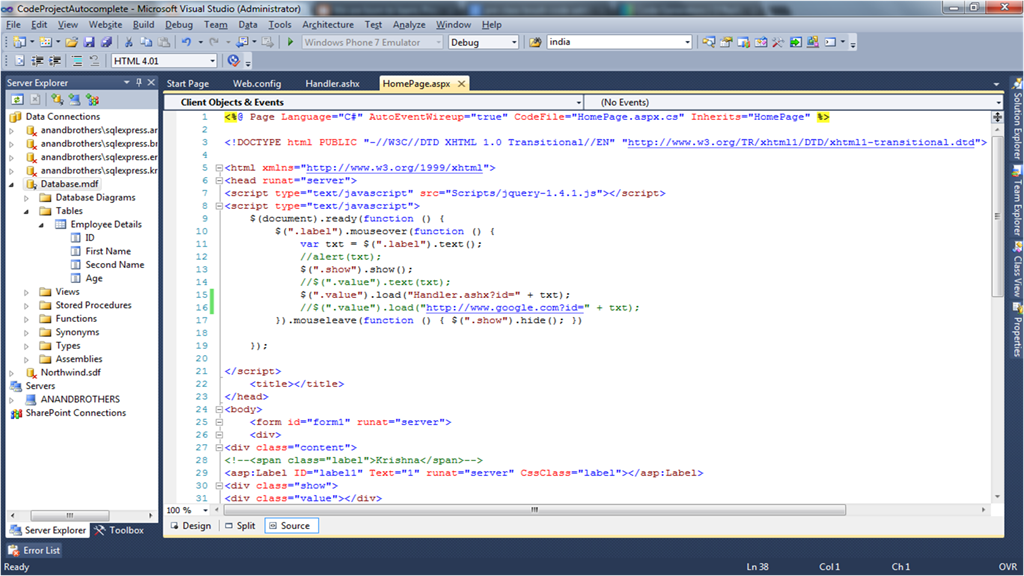
Task: Click the Open File folder icon
Action: pyautogui.click(x=71, y=42)
